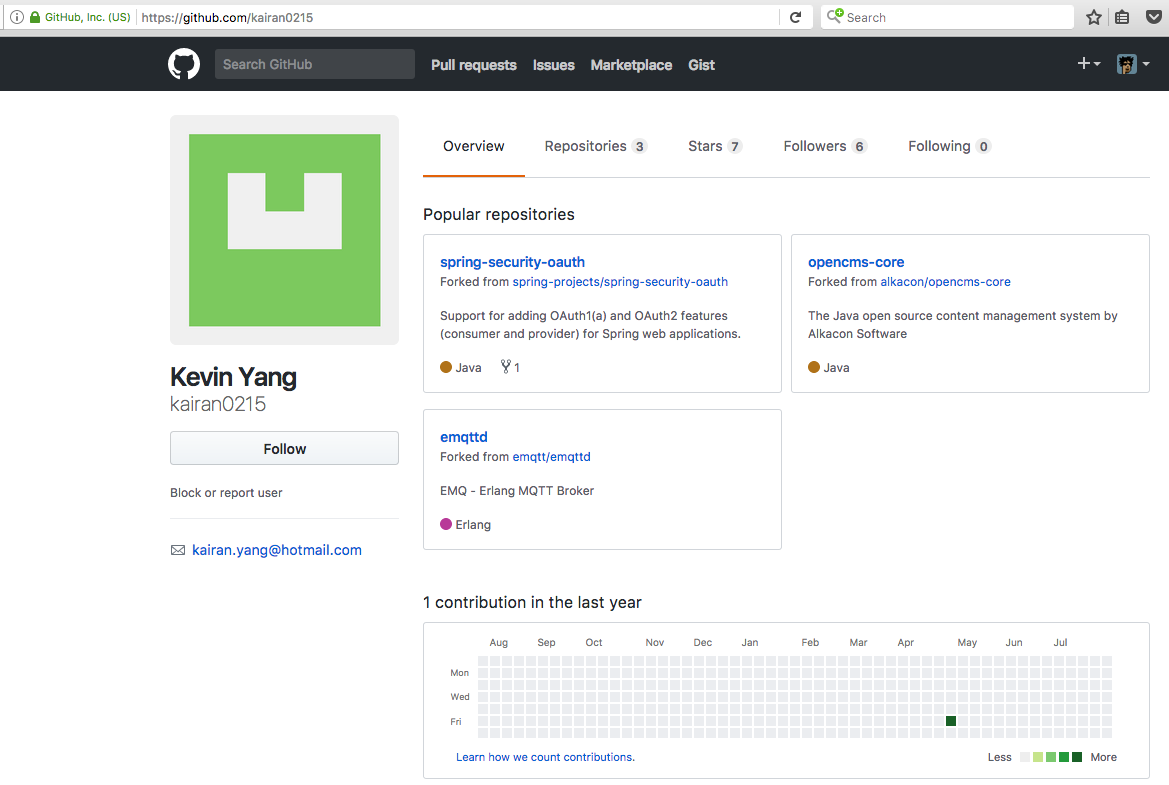
Task: Click the May month label in graph
Action: pos(967,642)
